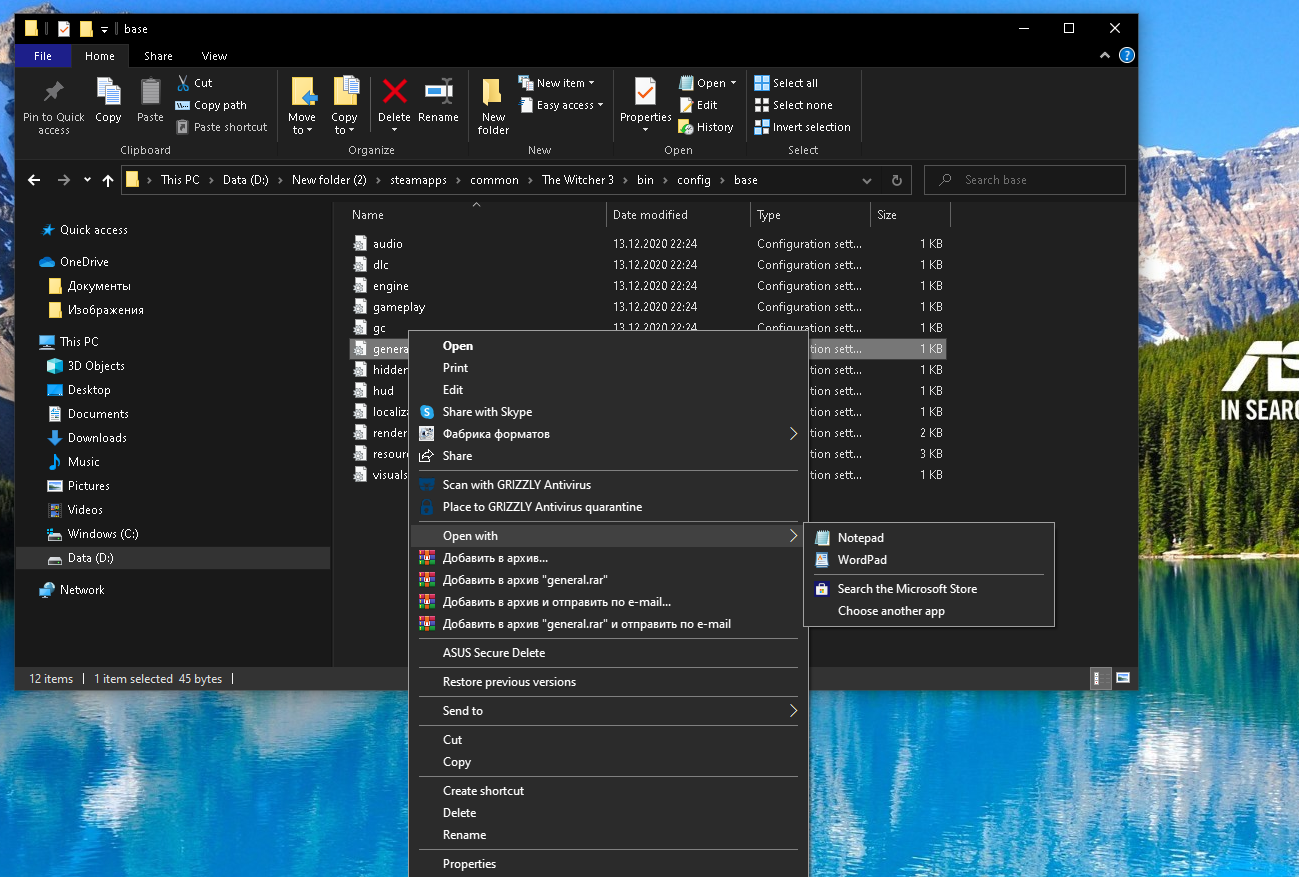Open the blue Help question mark
This screenshot has width=1299, height=877.
point(1127,56)
